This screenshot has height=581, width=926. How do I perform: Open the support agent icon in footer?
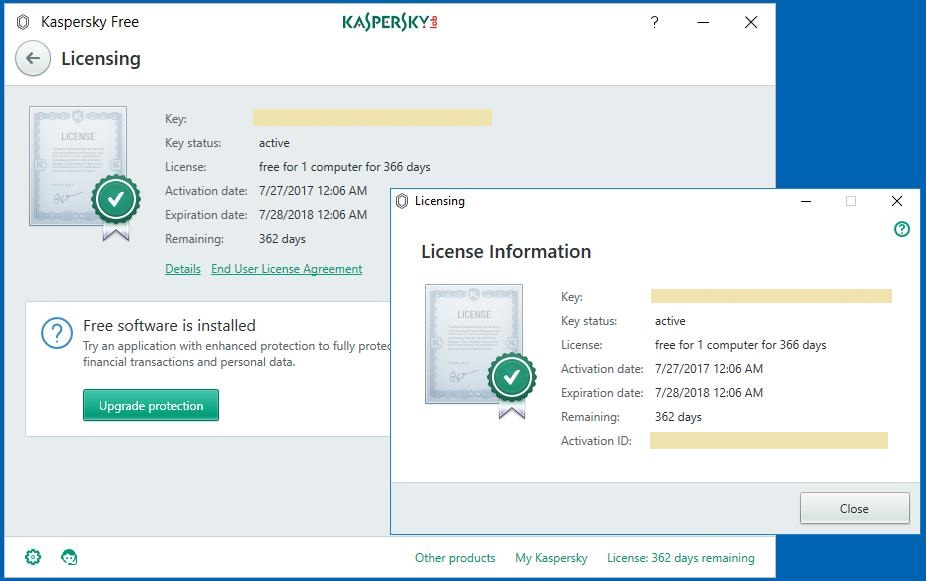pyautogui.click(x=69, y=557)
